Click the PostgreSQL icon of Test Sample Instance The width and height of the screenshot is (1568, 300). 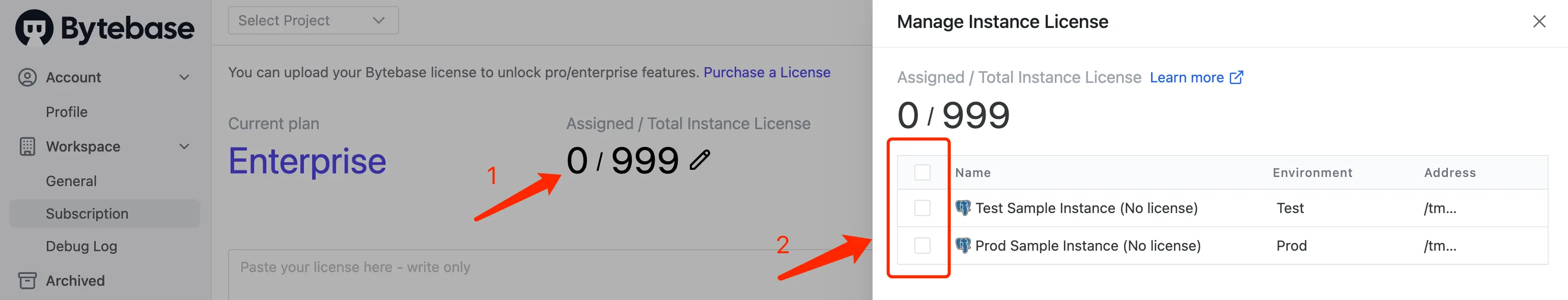click(963, 208)
